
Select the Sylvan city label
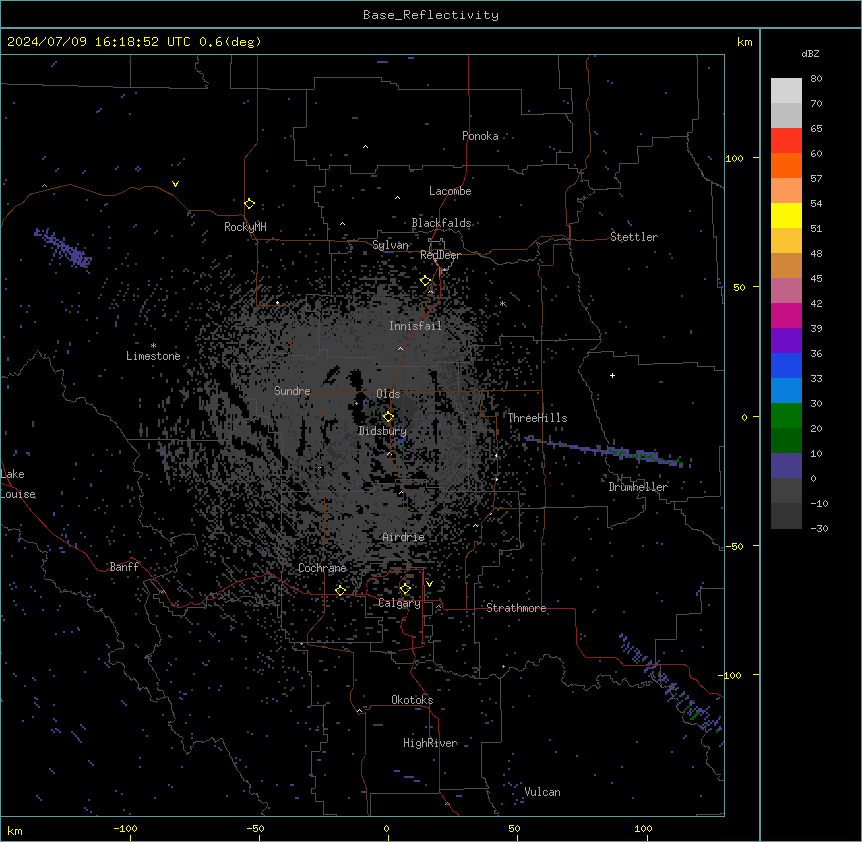pos(390,245)
